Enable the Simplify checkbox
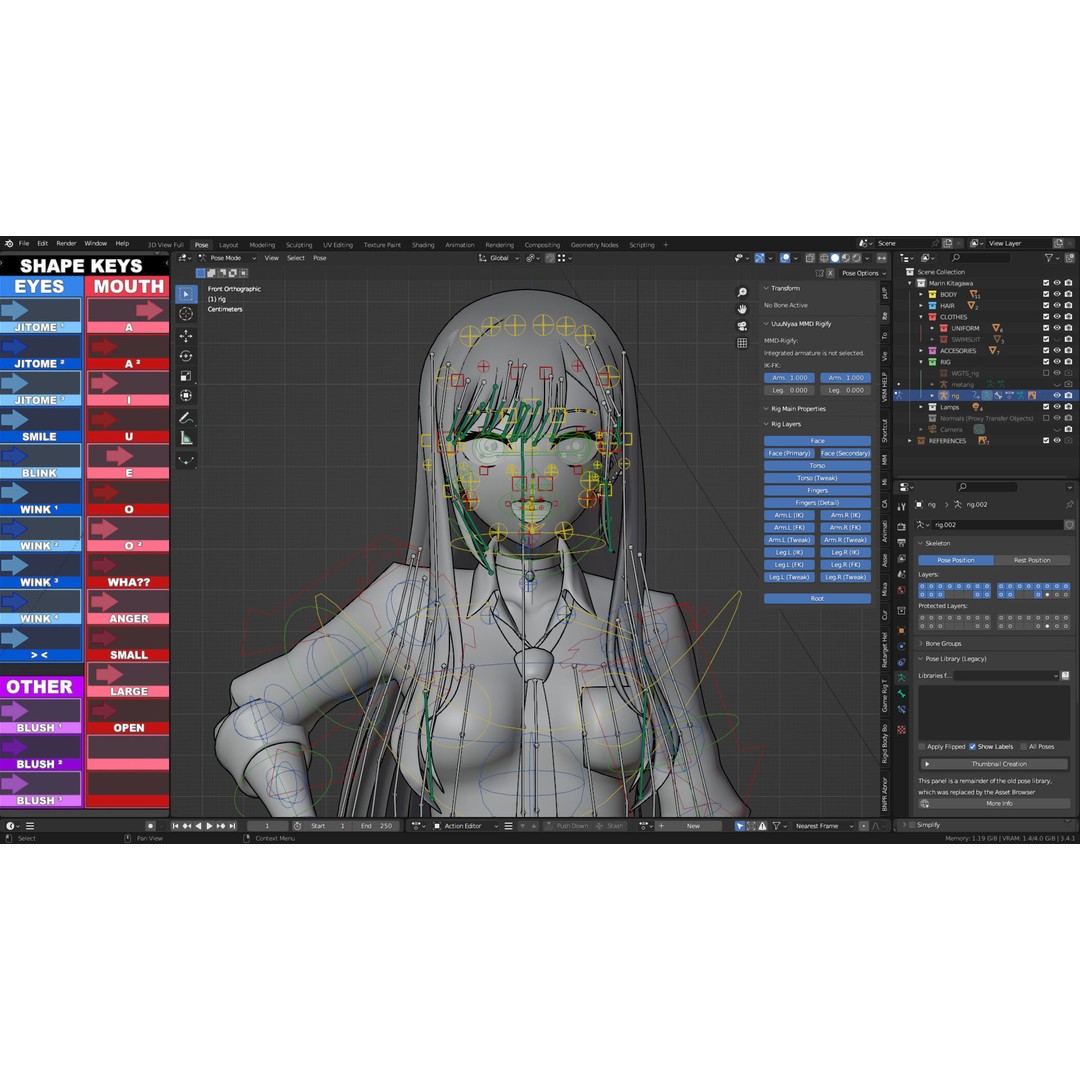 pos(913,825)
